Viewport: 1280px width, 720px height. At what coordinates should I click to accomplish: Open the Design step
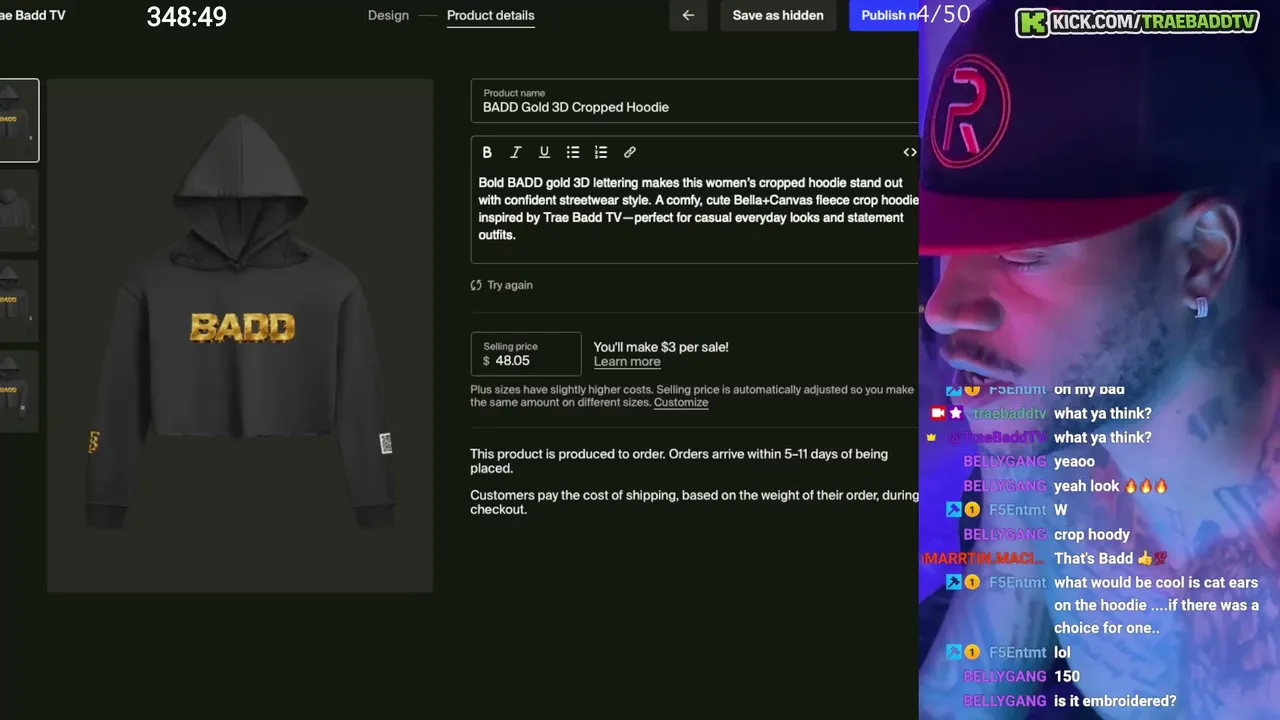click(x=388, y=15)
